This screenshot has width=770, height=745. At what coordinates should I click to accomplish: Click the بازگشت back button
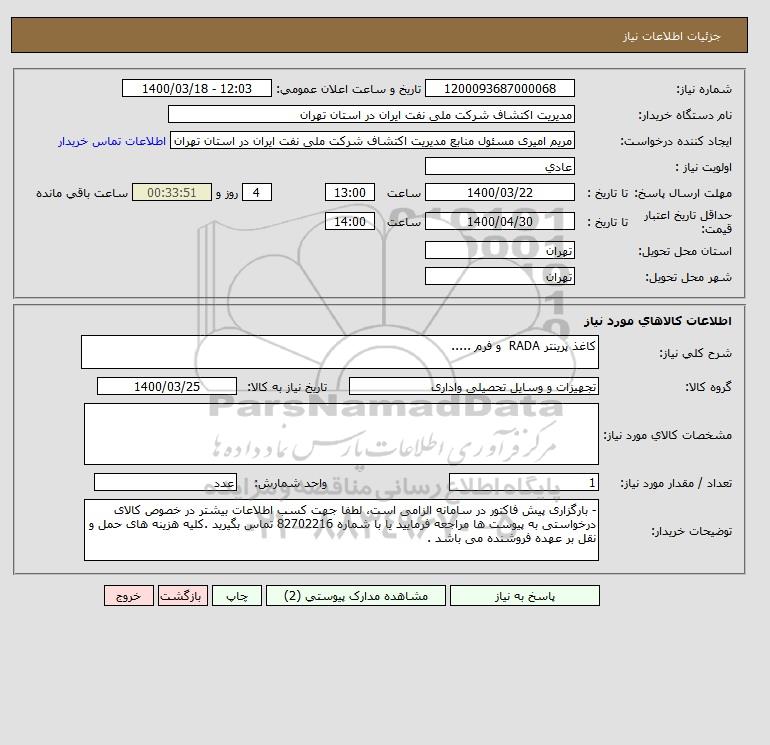click(183, 596)
